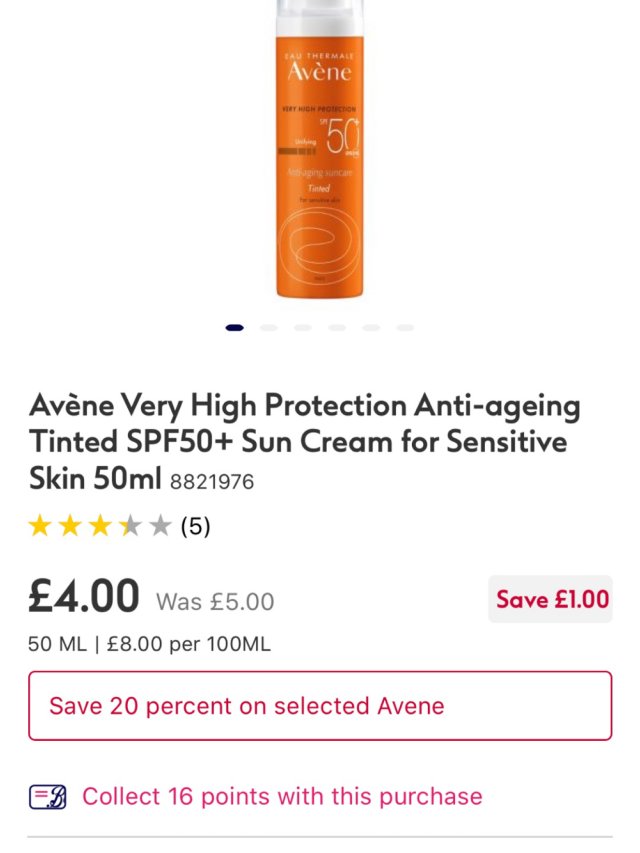Tap the half-filled fourth rating star
The image size is (640, 853).
coord(130,526)
